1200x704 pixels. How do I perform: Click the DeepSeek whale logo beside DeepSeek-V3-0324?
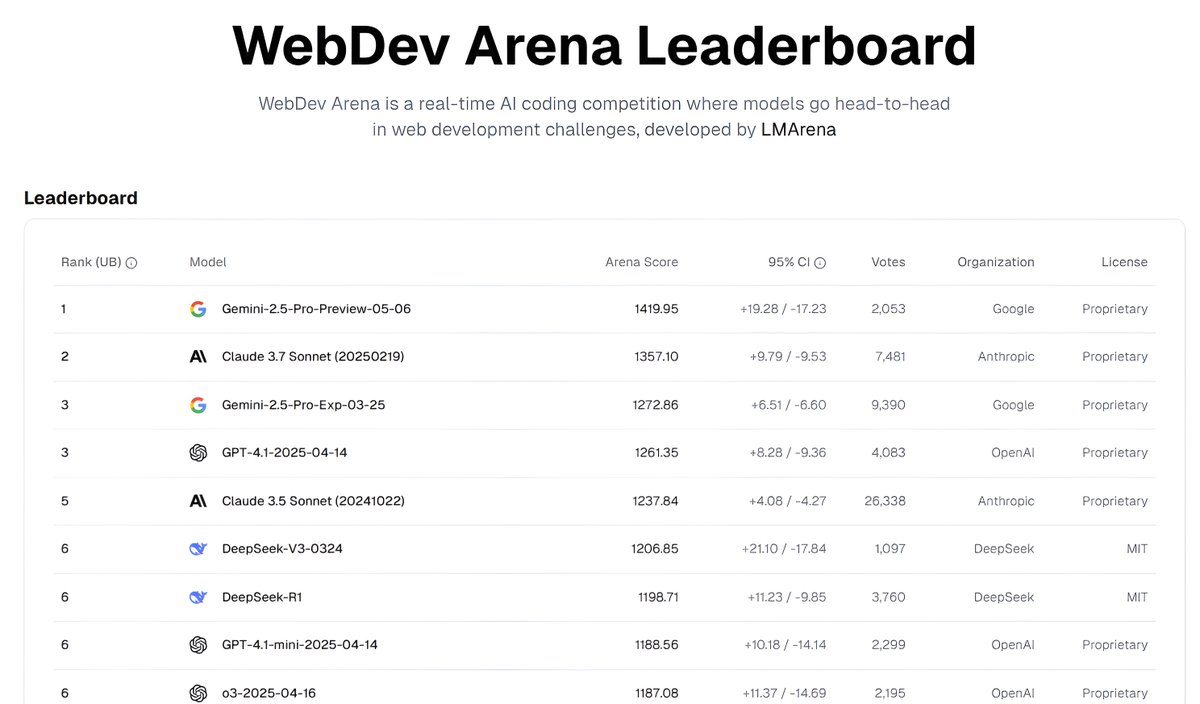click(x=198, y=549)
